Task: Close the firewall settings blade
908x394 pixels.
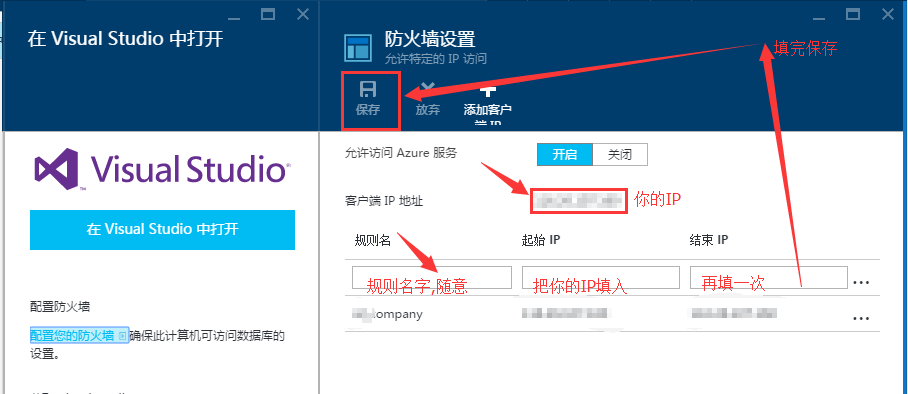Action: [x=887, y=14]
